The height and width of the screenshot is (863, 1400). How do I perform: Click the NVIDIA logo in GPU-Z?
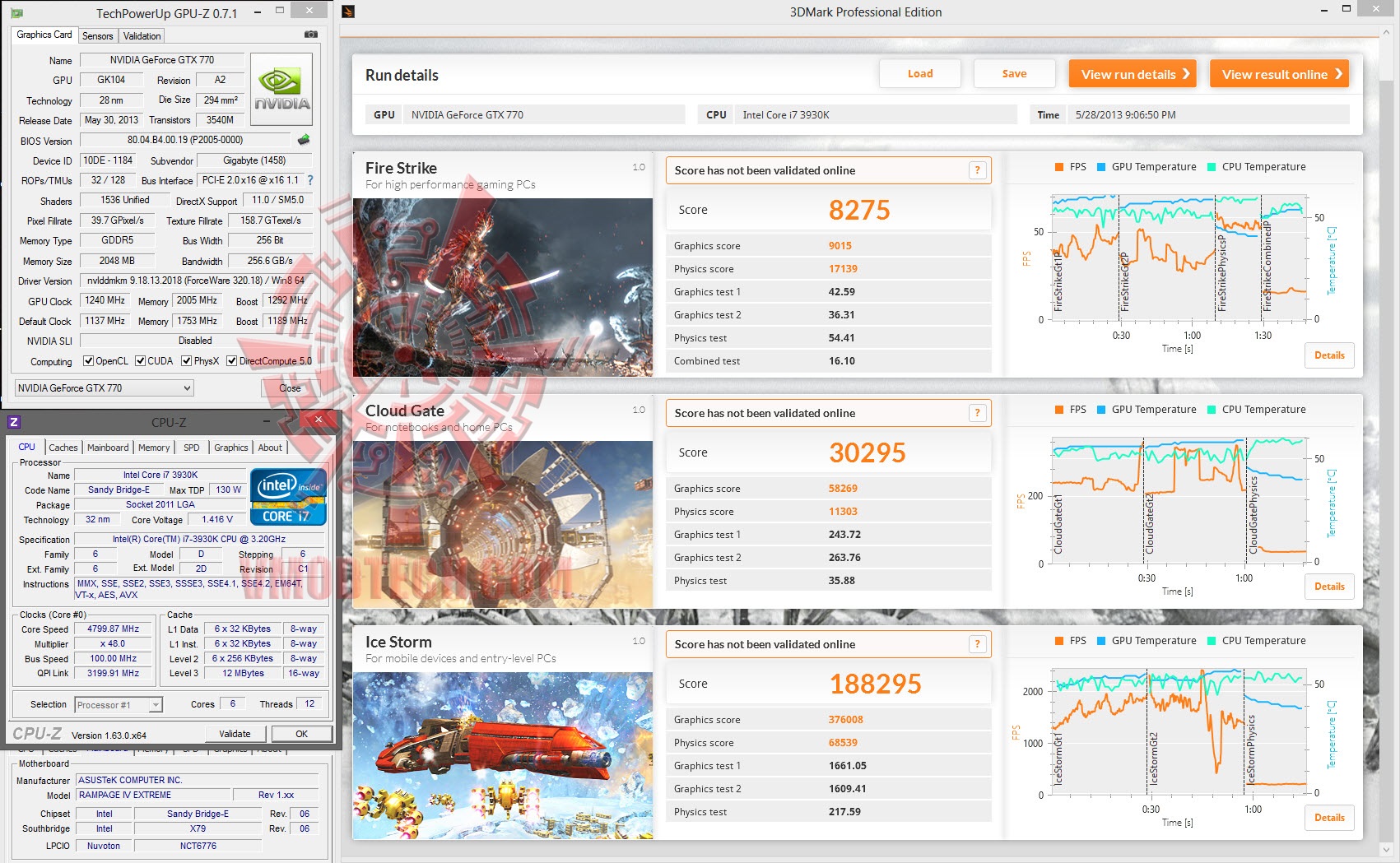[x=281, y=89]
